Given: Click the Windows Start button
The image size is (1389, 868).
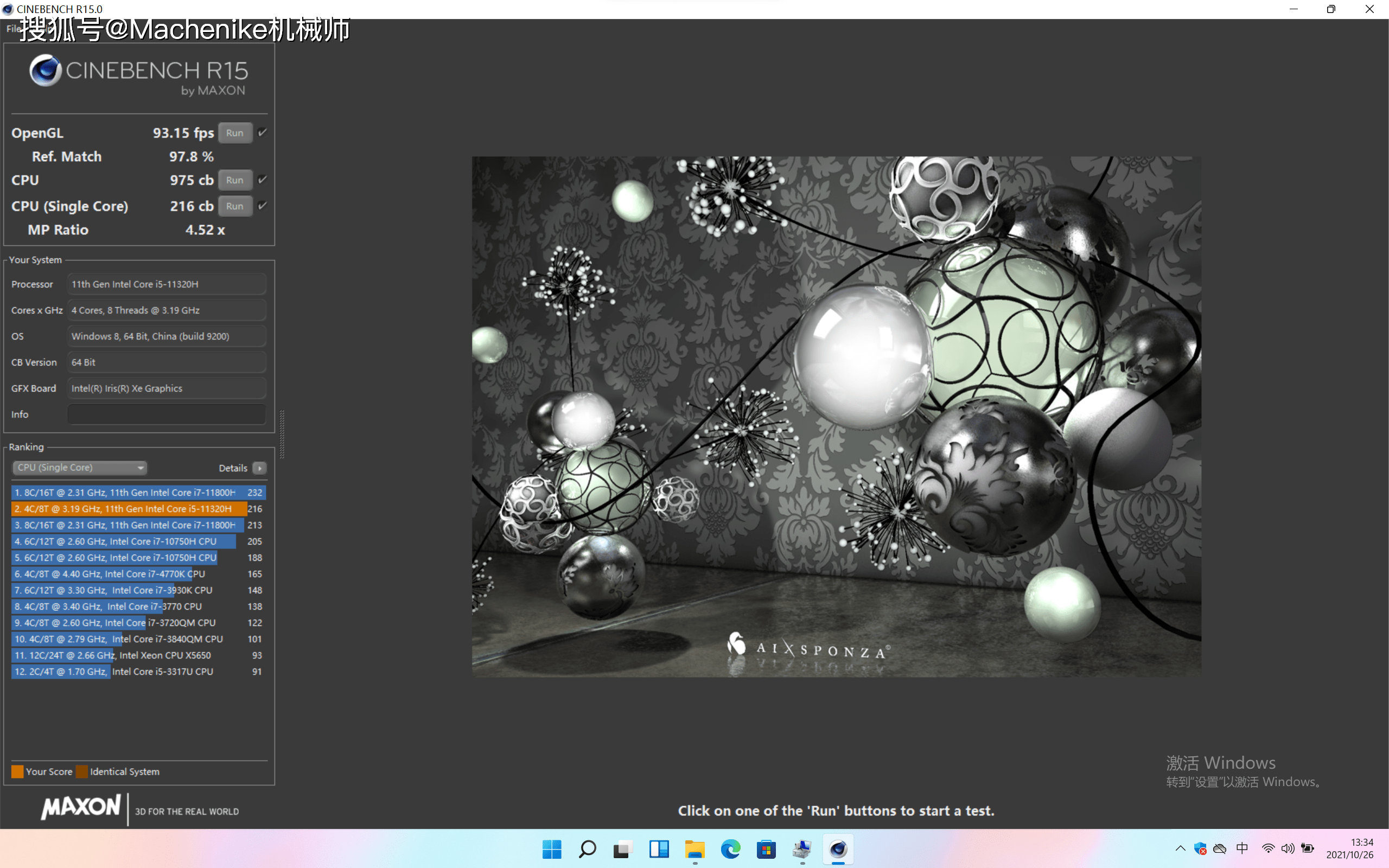Looking at the screenshot, I should coord(552,849).
